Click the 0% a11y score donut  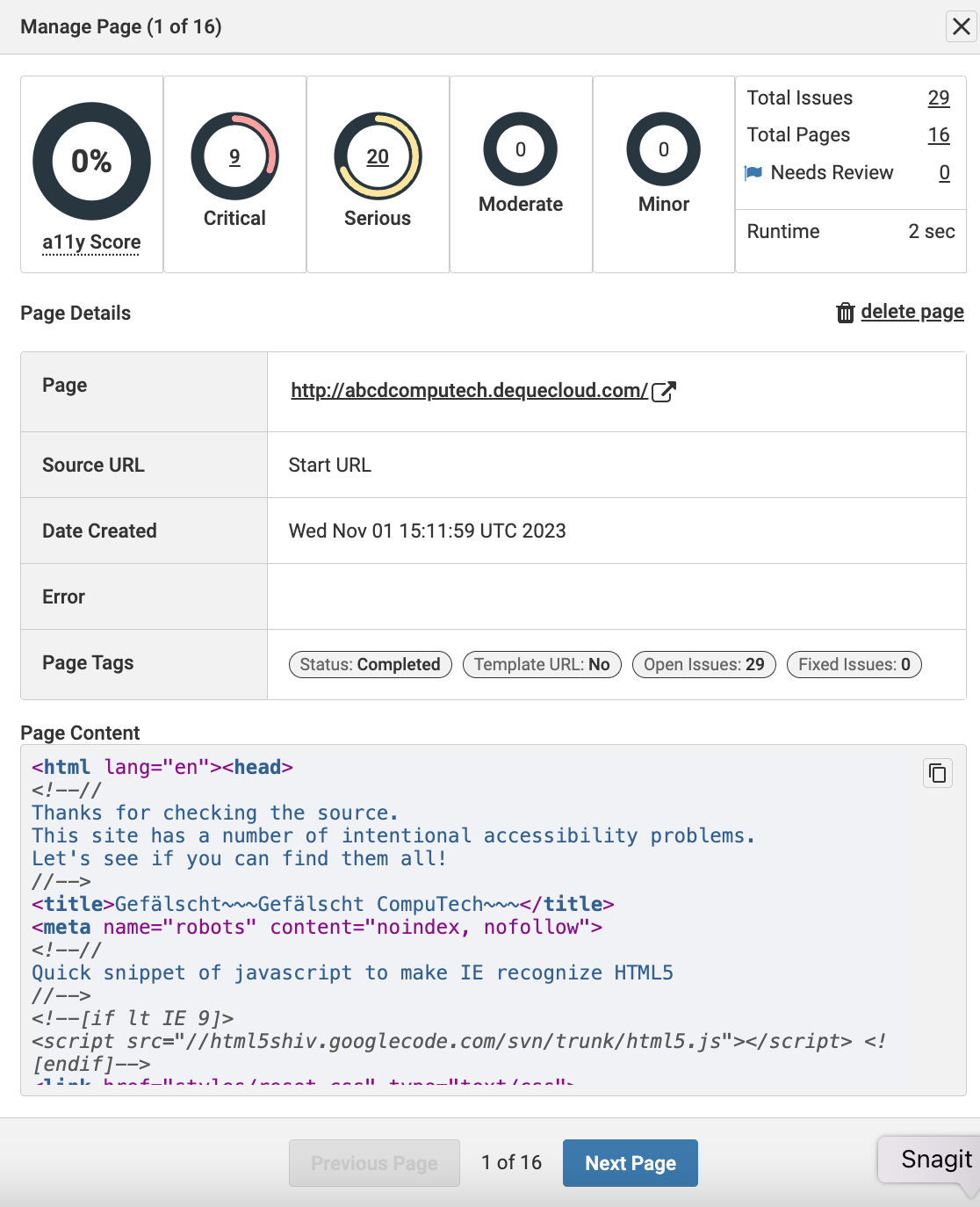[x=91, y=162]
